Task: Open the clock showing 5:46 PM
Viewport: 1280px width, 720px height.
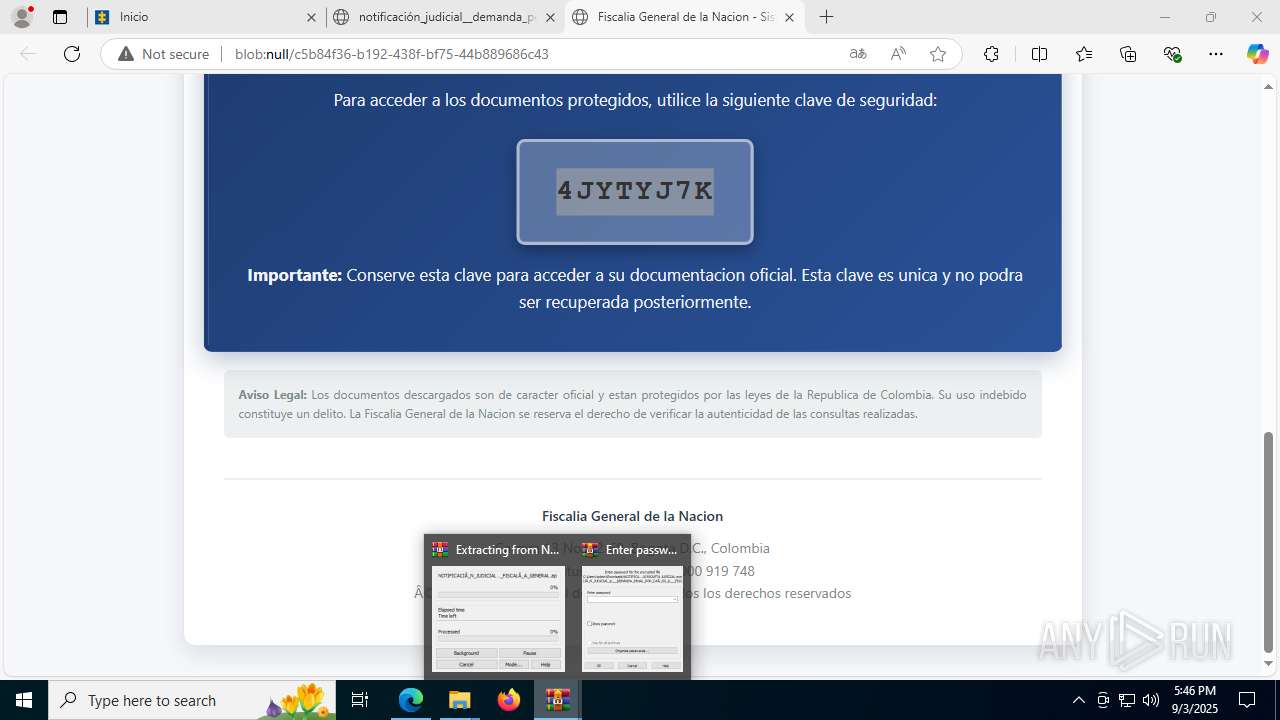Action: pos(1195,700)
